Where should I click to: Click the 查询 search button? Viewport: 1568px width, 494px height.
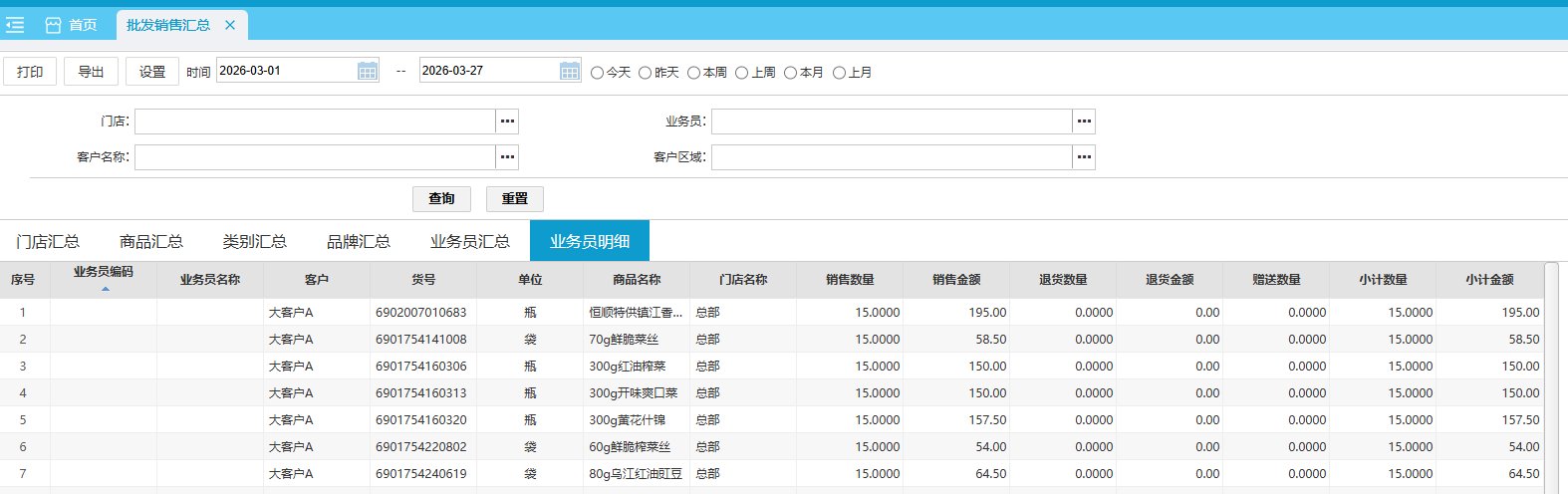pos(441,199)
